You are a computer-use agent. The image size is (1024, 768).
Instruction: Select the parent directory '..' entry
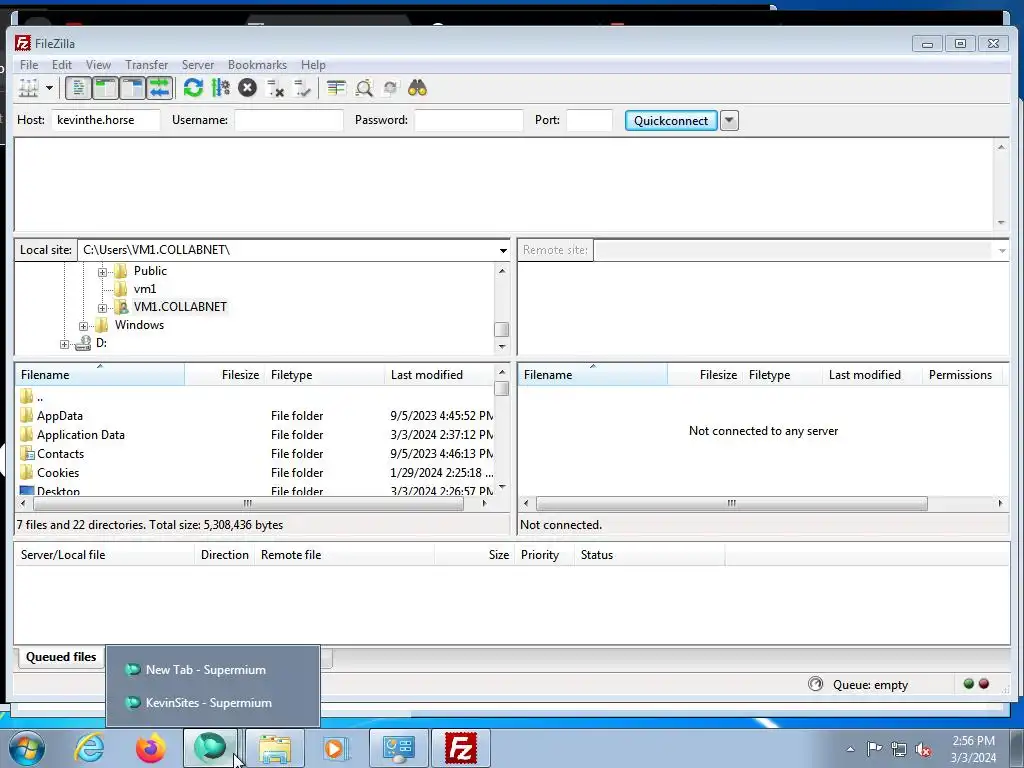[x=255, y=396]
